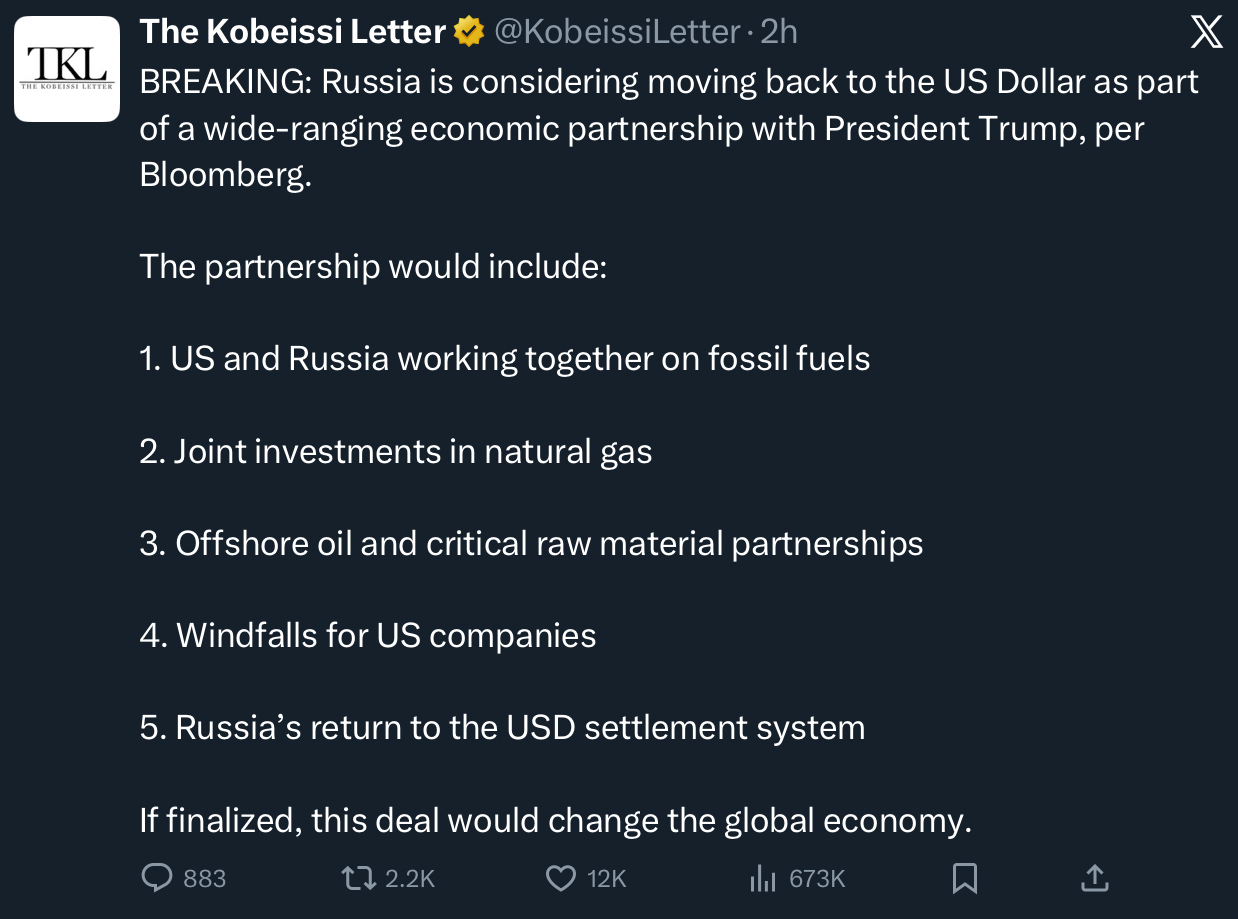The width and height of the screenshot is (1238, 919).
Task: Reply using the speech bubble icon
Action: 157,878
